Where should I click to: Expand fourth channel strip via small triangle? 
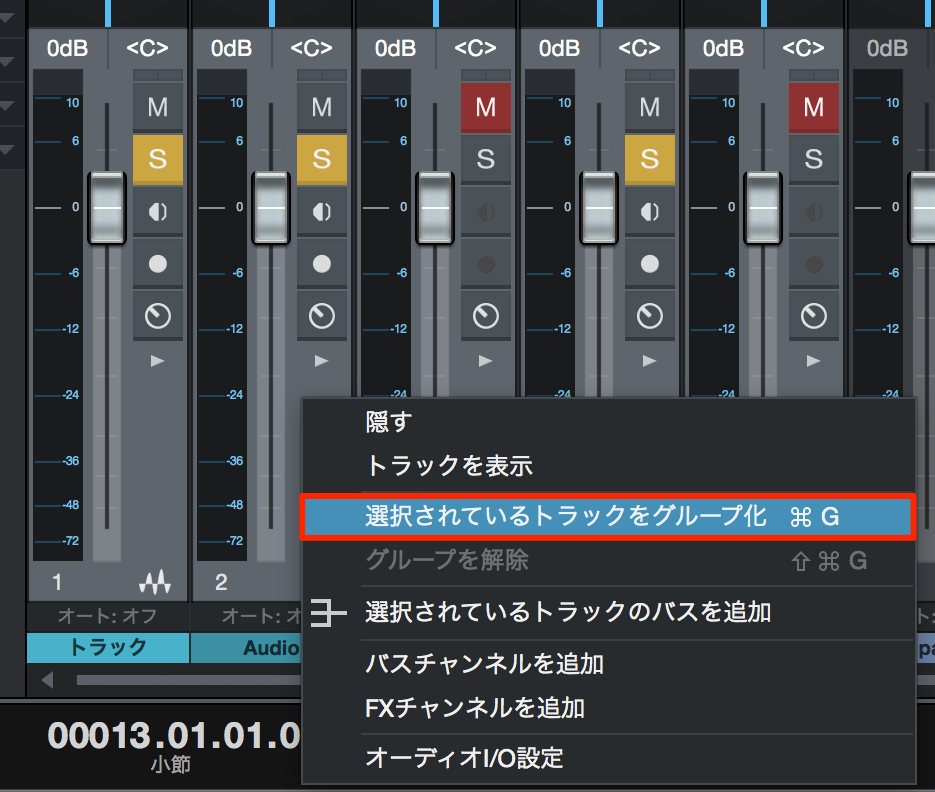tap(649, 361)
